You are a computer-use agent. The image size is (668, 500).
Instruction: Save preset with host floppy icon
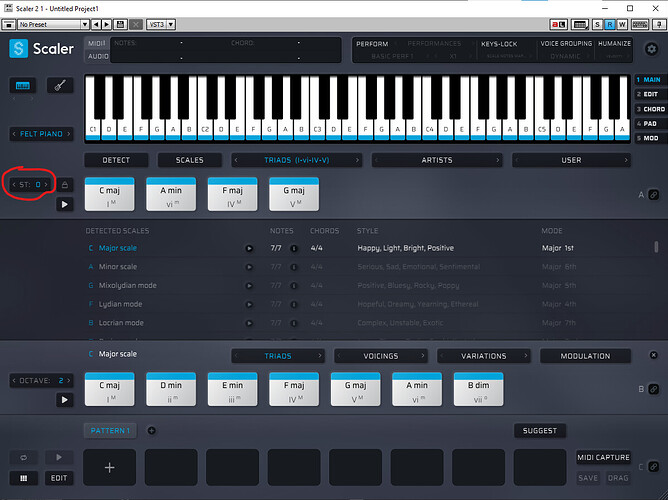click(x=121, y=24)
